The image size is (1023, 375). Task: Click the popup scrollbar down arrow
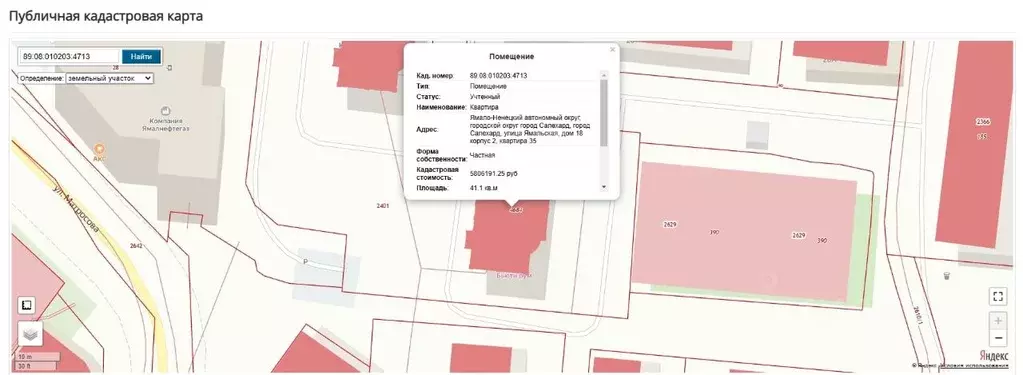click(x=603, y=187)
